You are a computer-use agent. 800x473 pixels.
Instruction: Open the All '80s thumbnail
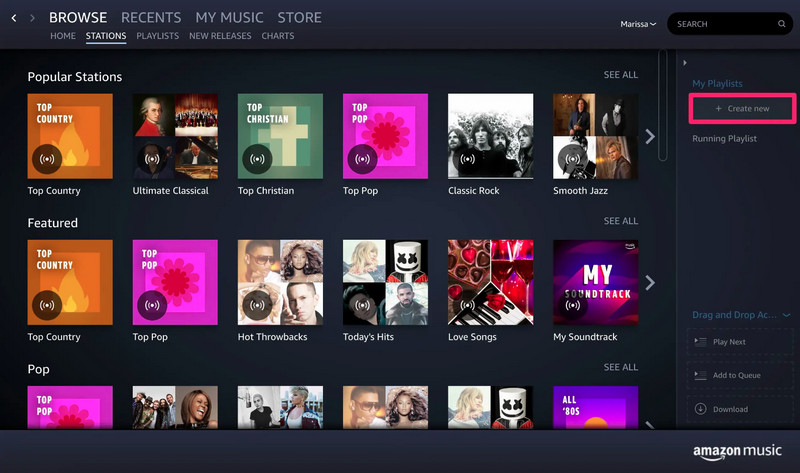pos(595,407)
